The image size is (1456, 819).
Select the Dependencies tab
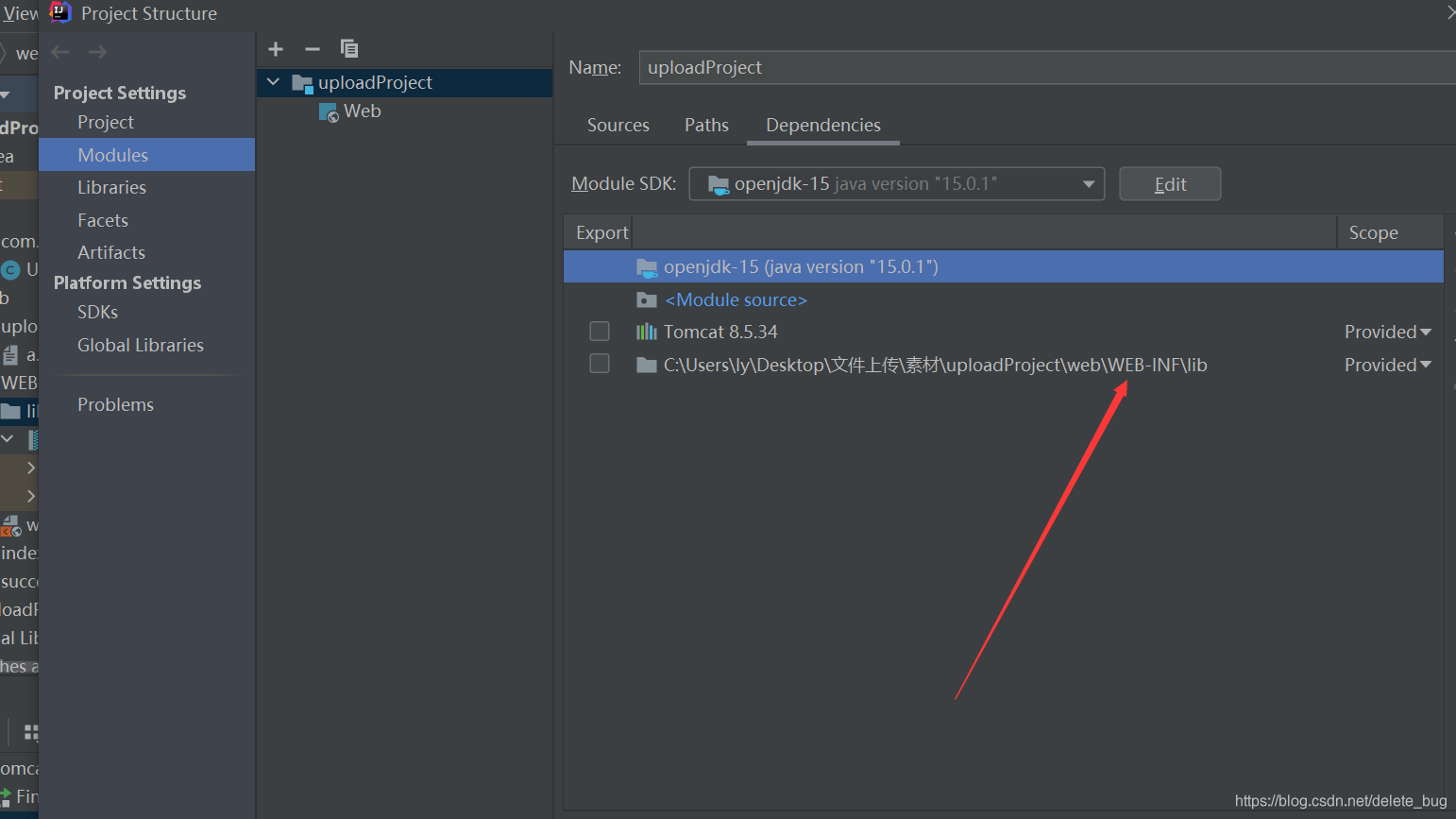(x=823, y=125)
